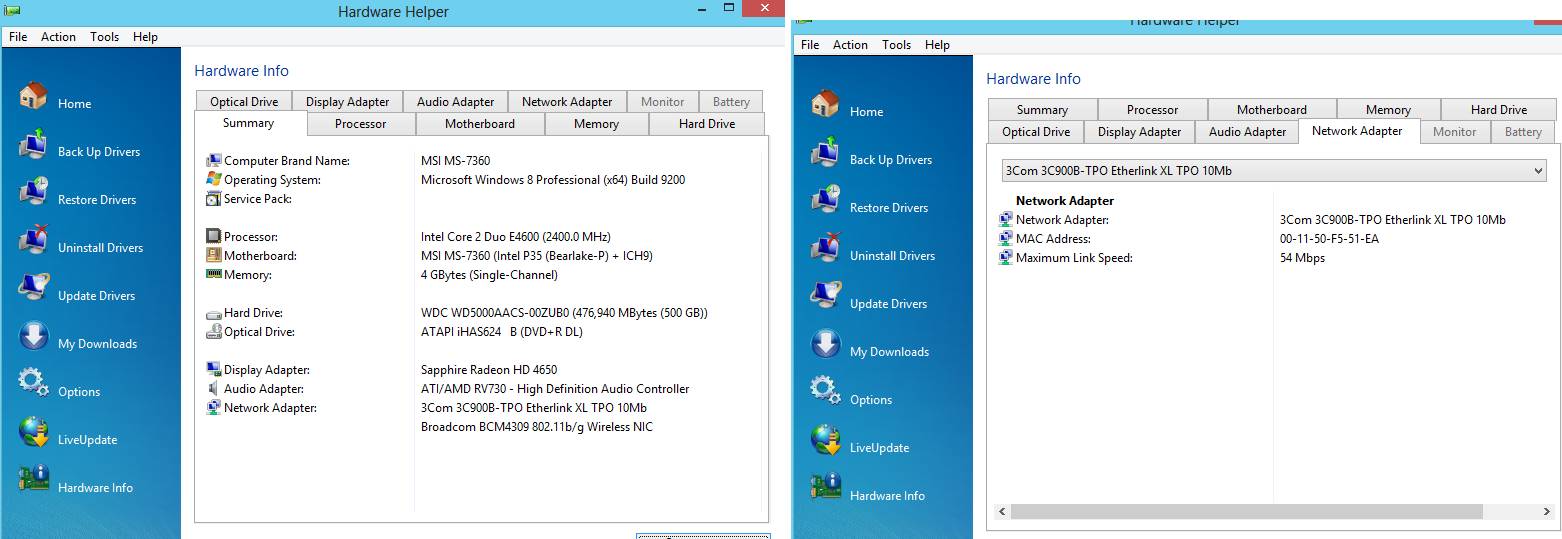Open Tools menu in right window

coord(896,45)
